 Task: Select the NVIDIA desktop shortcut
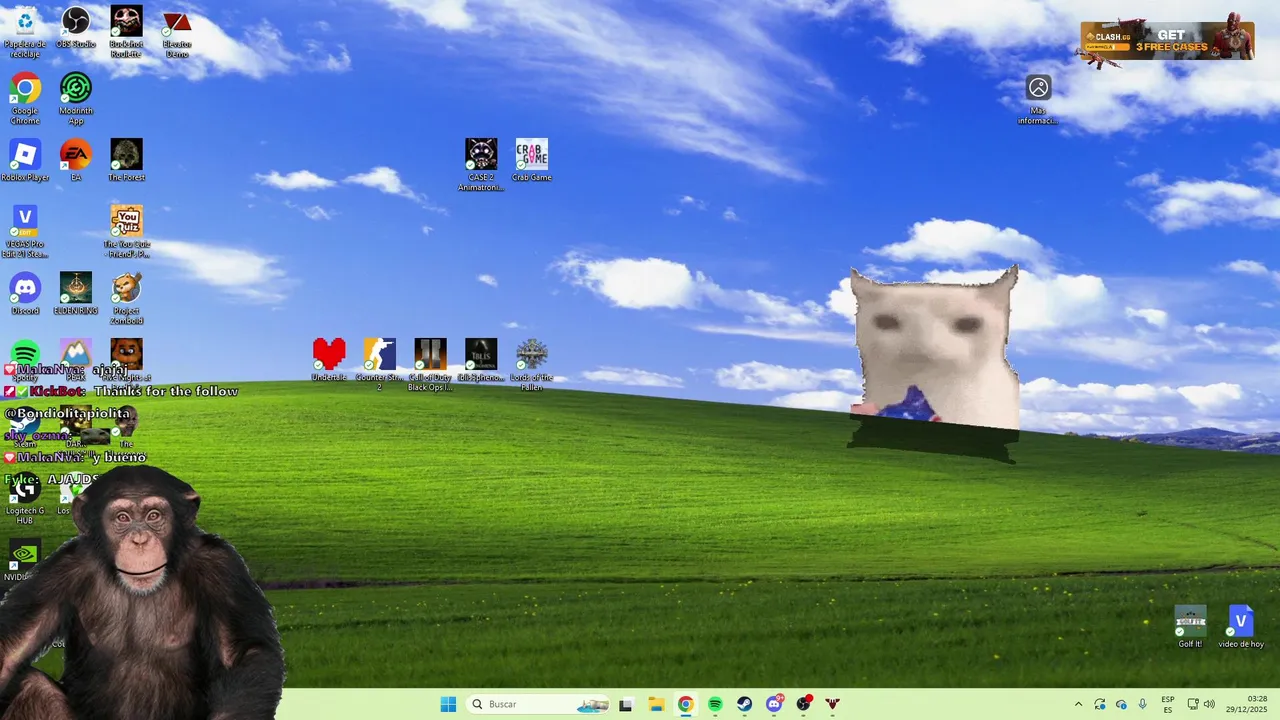pos(22,561)
